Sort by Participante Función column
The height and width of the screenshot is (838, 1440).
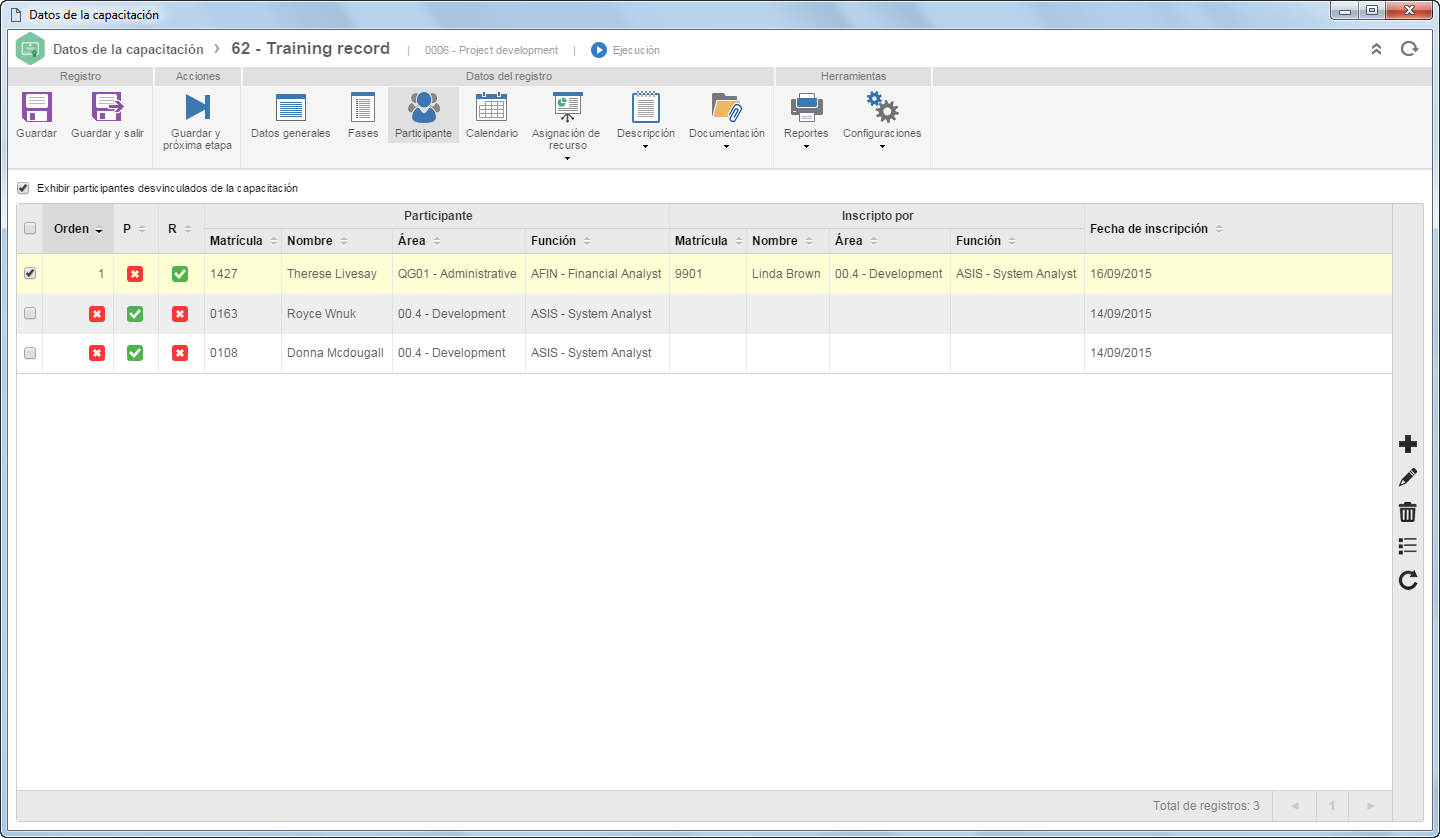click(597, 241)
